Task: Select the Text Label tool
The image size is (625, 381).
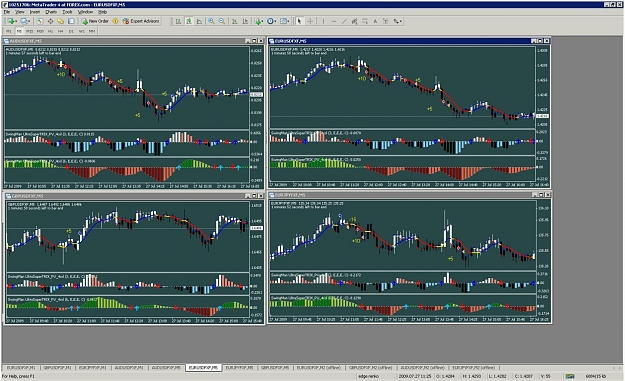Action: pos(385,22)
